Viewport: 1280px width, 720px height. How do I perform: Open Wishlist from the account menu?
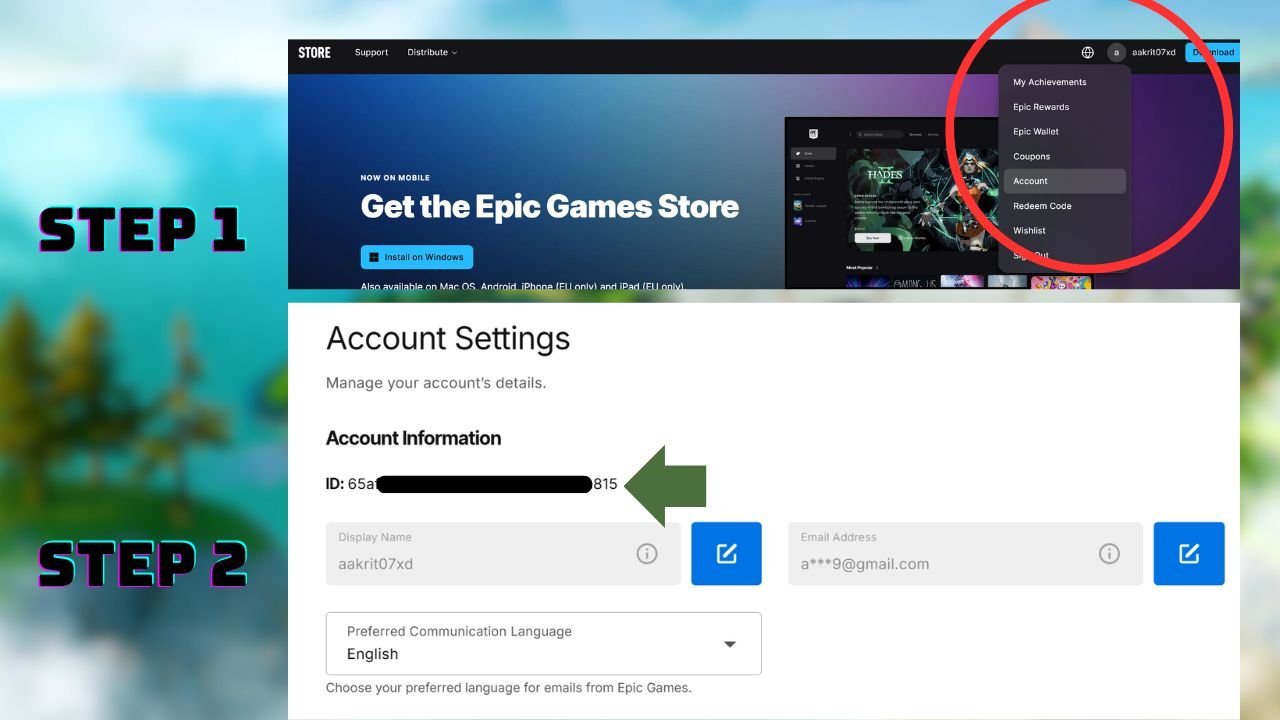(x=1029, y=230)
